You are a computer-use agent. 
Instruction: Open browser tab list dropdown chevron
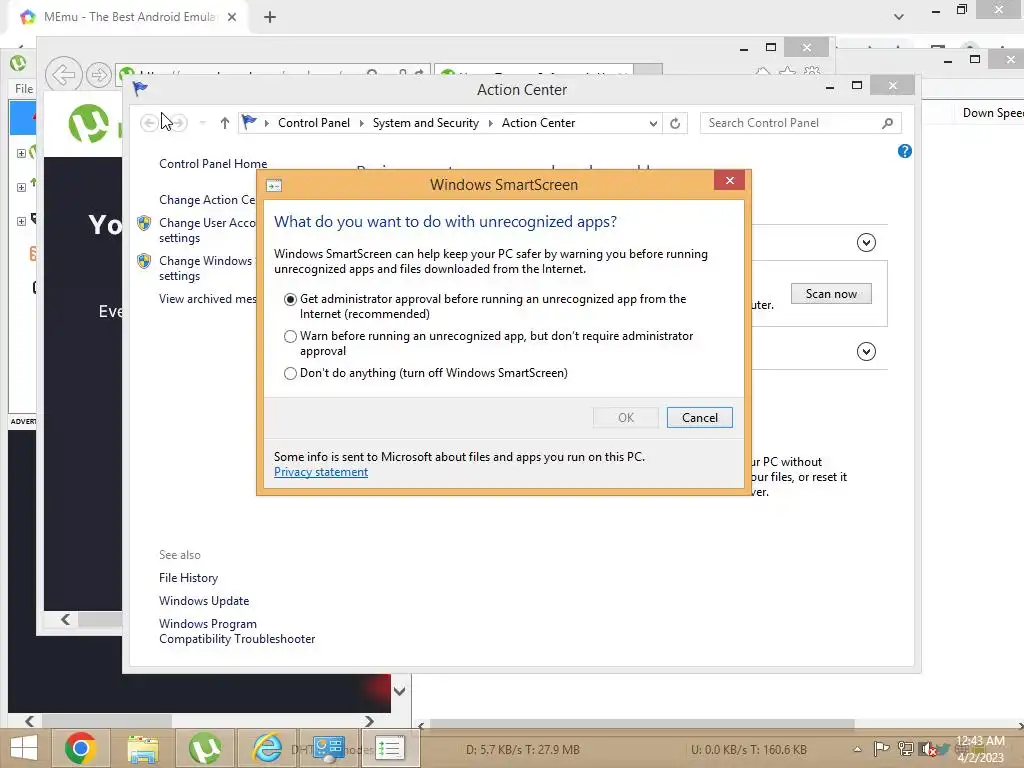coord(899,17)
